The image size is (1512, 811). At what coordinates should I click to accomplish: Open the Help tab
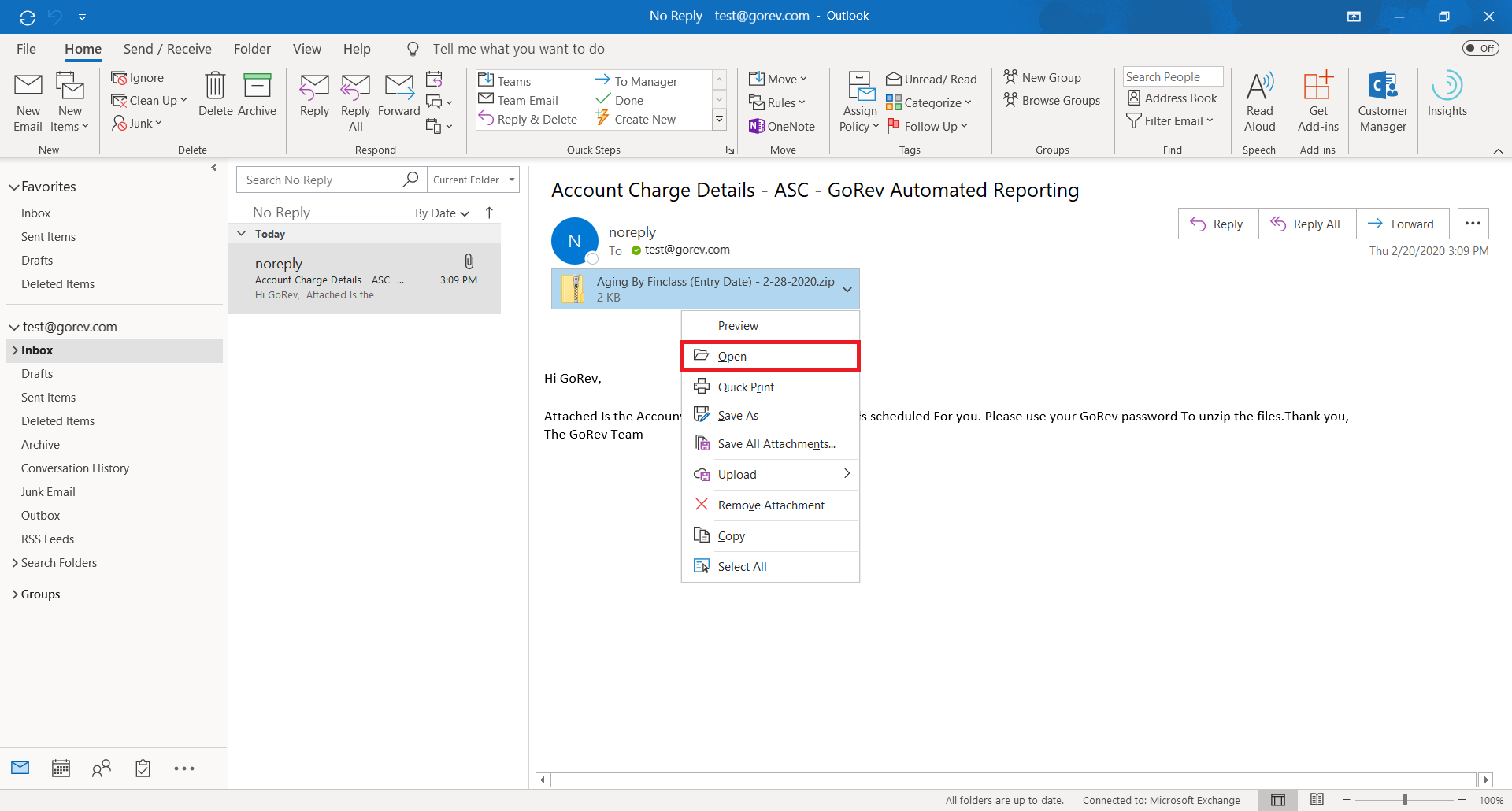point(357,49)
